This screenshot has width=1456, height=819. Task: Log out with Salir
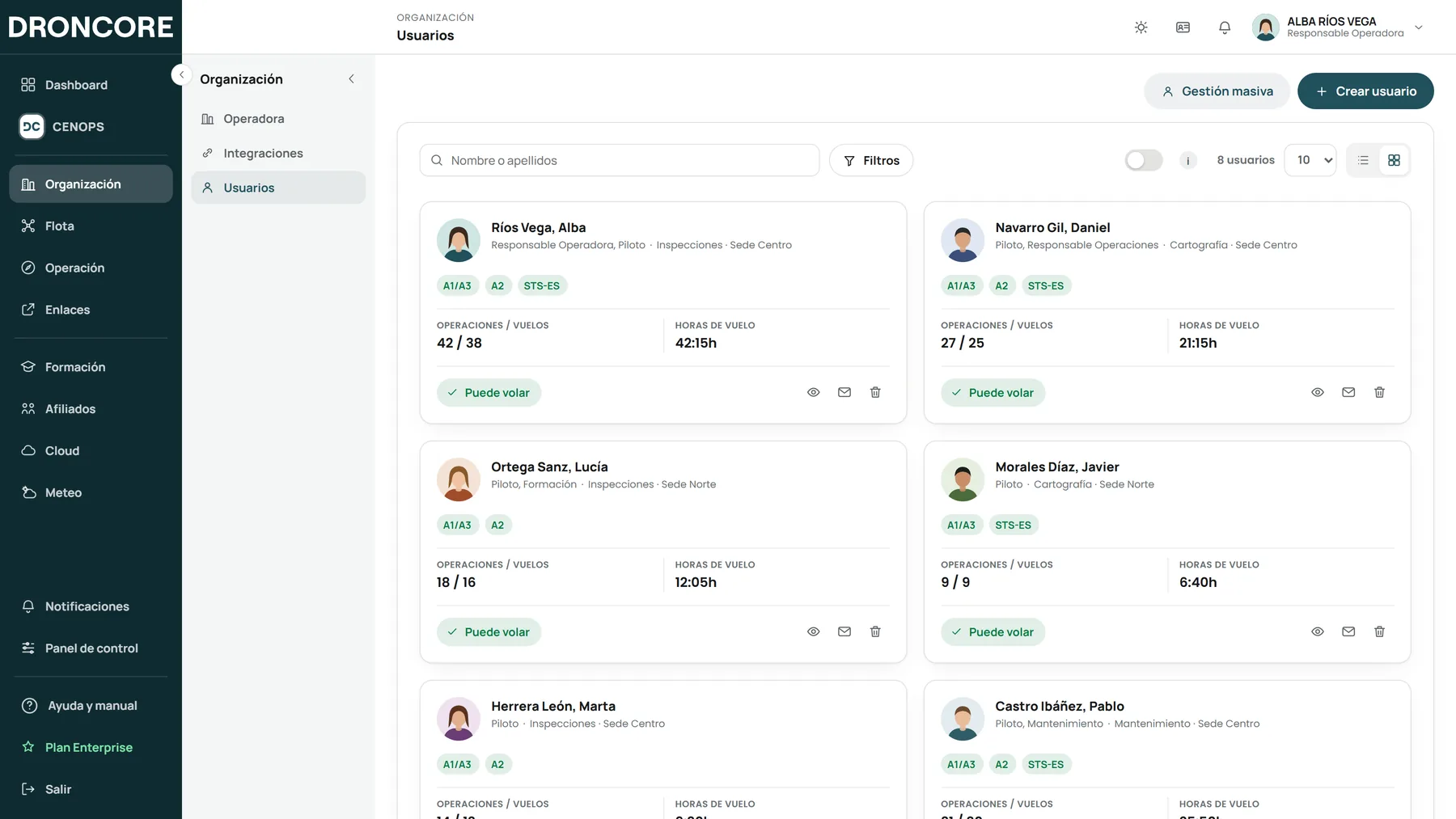coord(91,789)
